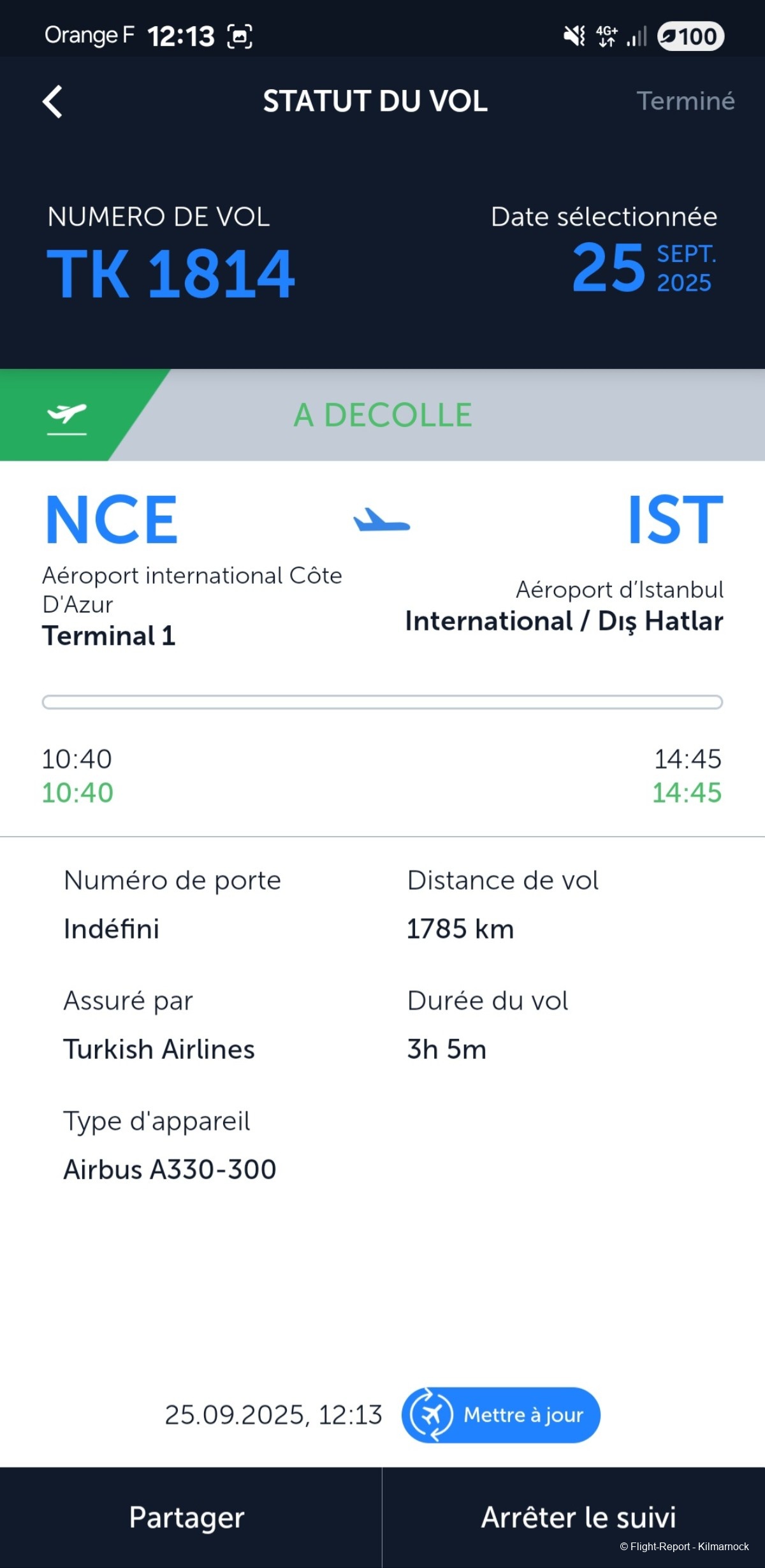The width and height of the screenshot is (765, 1568).
Task: Click the takeoff plane status icon
Action: [x=66, y=417]
